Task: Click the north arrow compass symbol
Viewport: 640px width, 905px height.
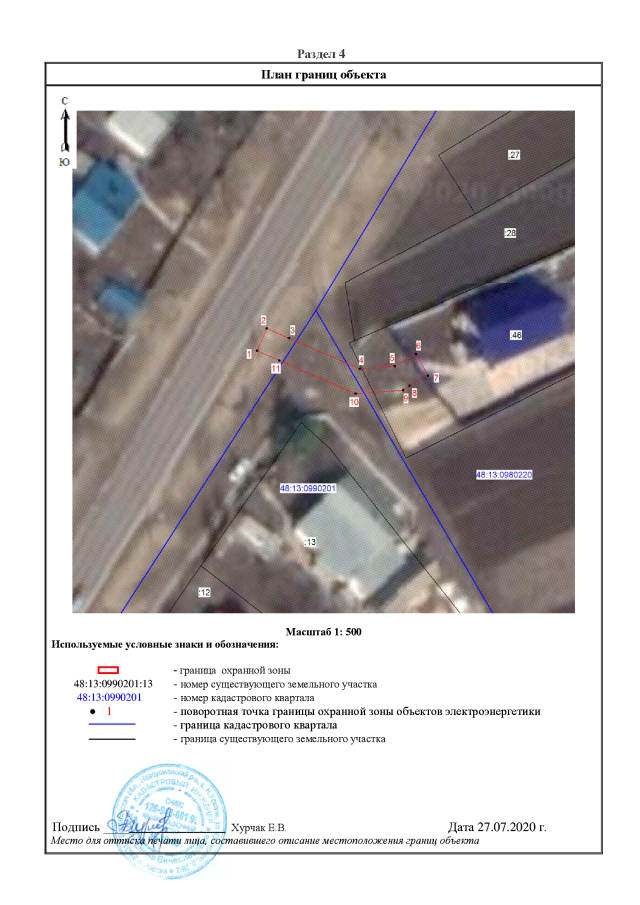Action: point(64,130)
